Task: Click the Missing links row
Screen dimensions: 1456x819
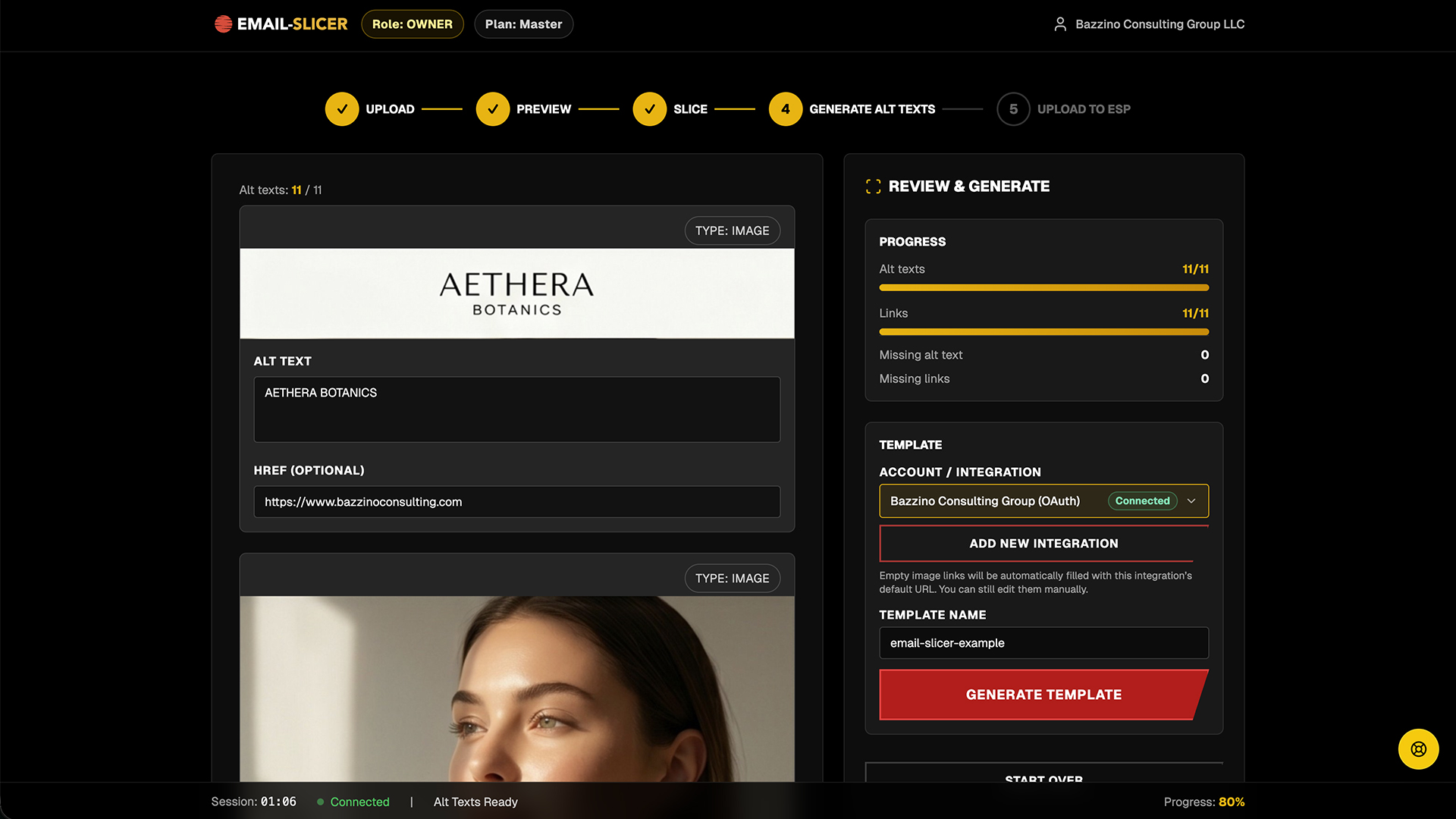Action: pyautogui.click(x=1043, y=378)
